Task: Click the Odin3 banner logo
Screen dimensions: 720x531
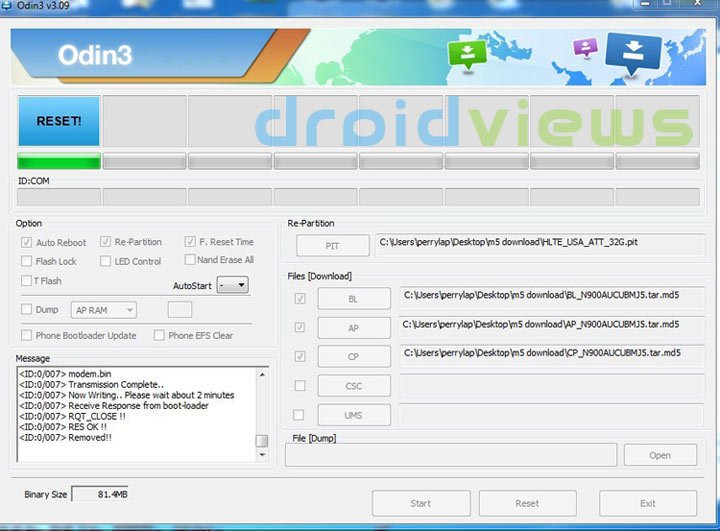Action: pos(95,55)
